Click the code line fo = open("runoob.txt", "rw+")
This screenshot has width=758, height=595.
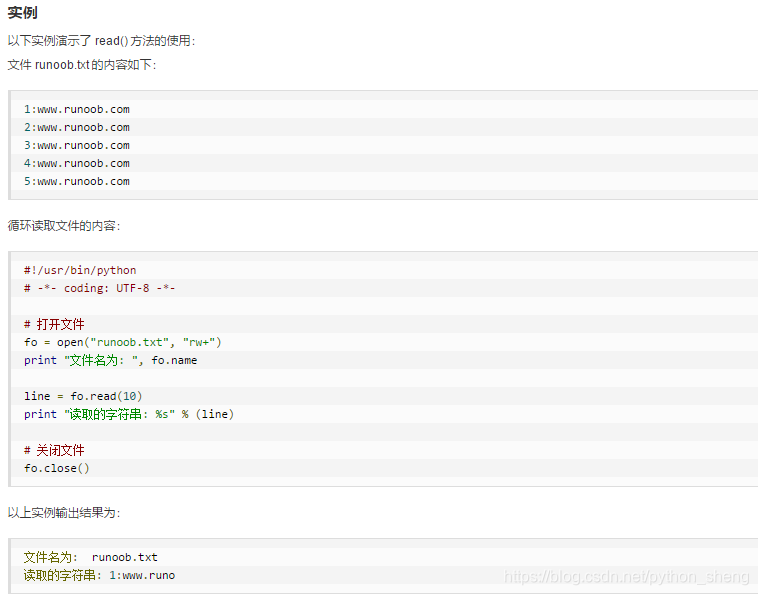123,342
